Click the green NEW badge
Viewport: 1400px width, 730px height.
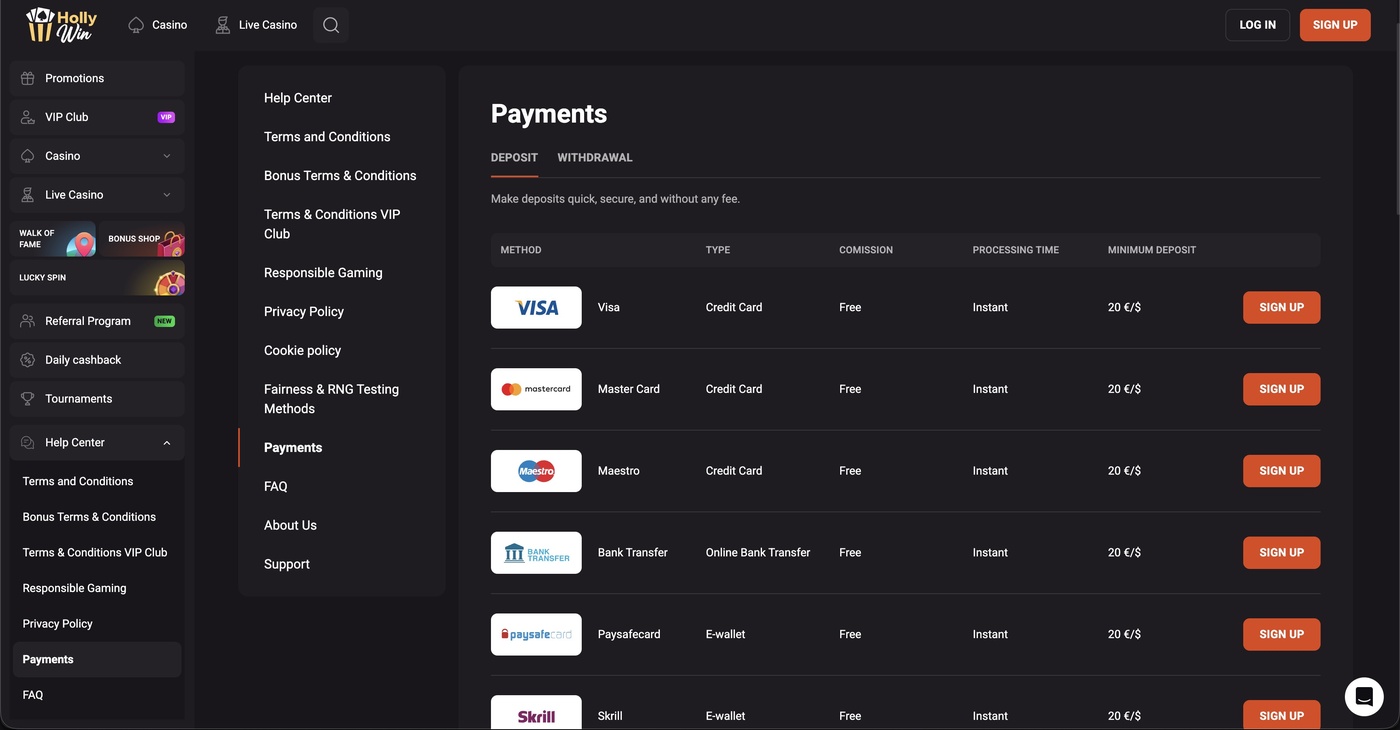coord(165,321)
